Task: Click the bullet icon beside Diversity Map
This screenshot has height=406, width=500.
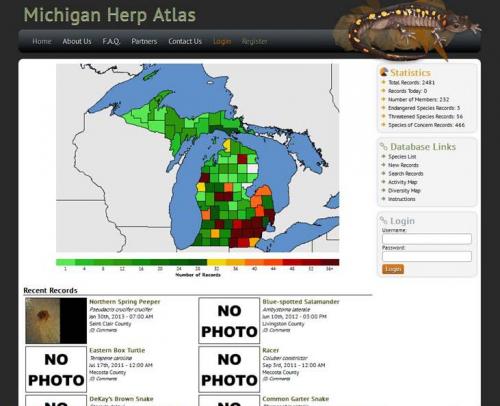Action: coord(383,190)
